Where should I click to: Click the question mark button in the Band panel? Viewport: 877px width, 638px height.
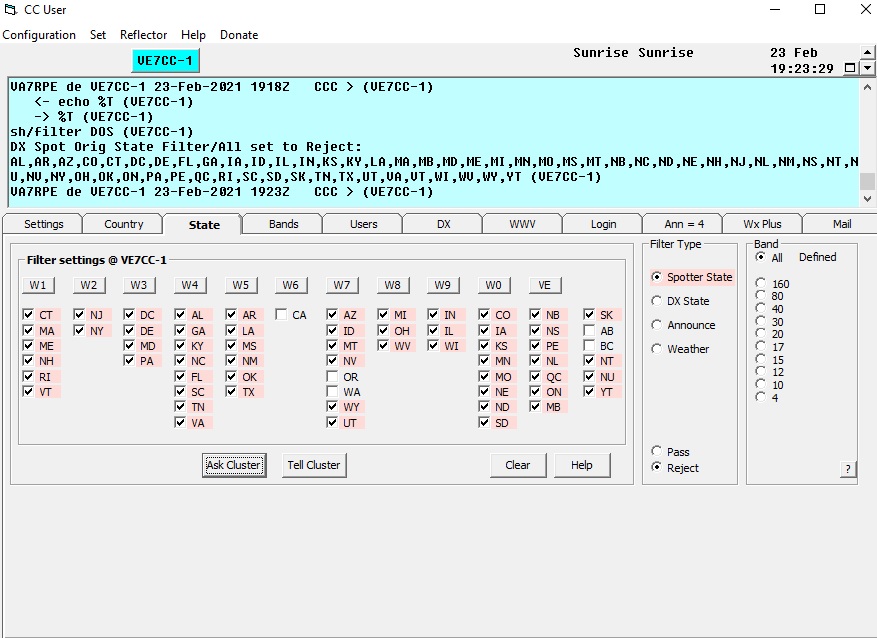848,469
